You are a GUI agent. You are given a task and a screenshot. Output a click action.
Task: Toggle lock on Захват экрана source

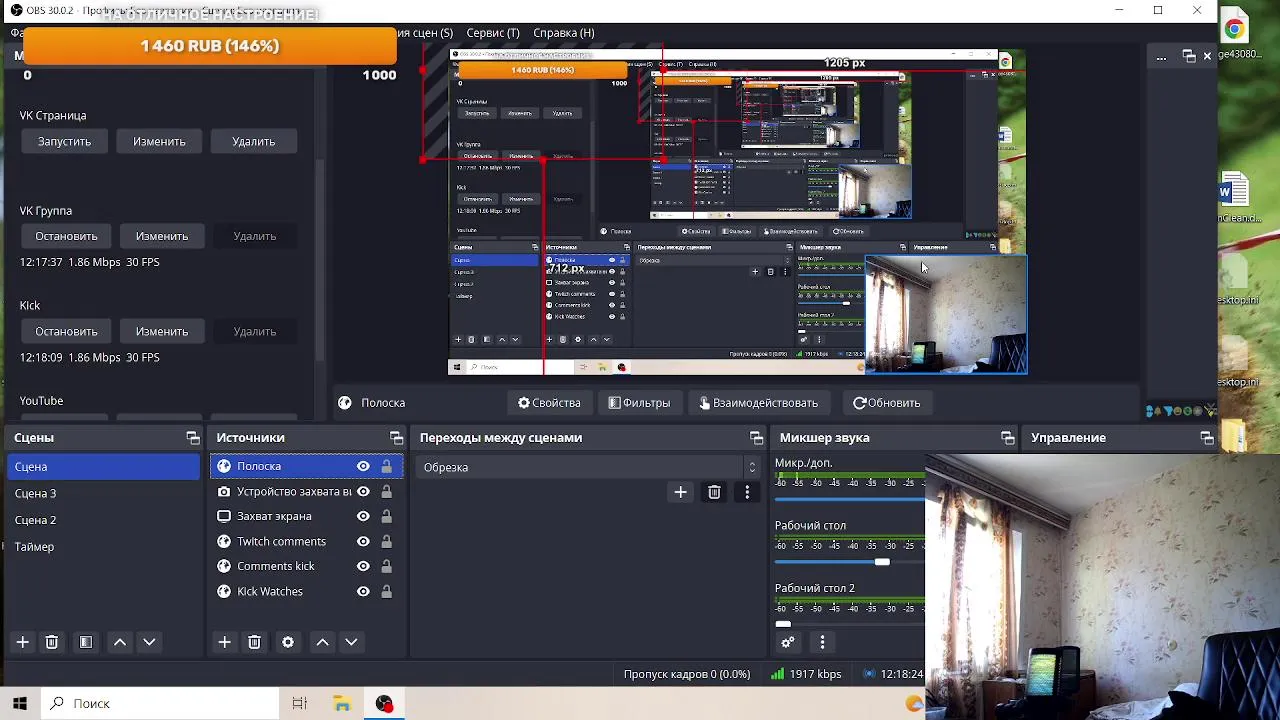[x=386, y=516]
